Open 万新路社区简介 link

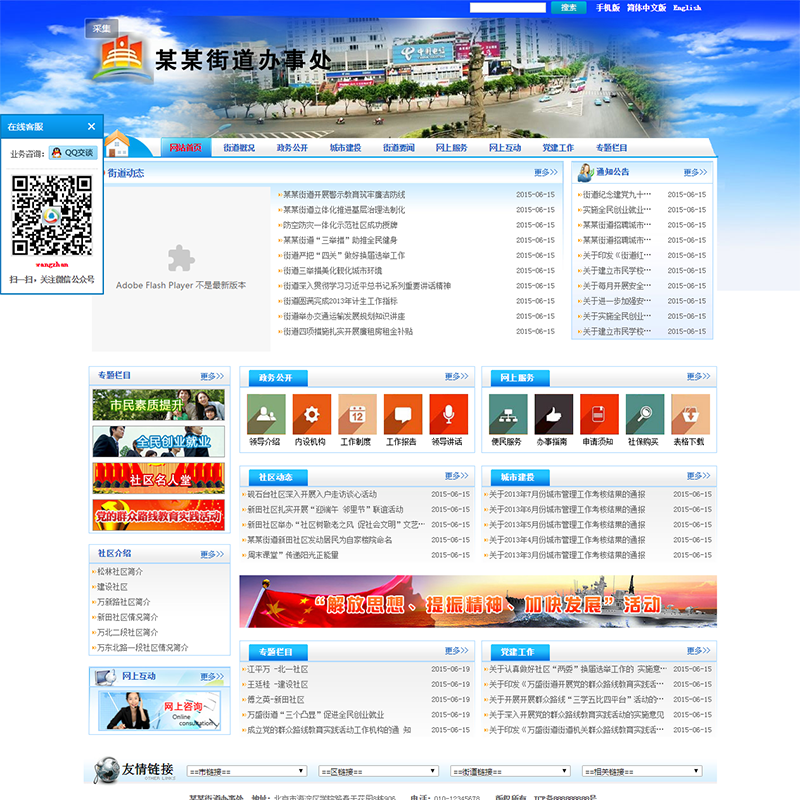tap(123, 602)
